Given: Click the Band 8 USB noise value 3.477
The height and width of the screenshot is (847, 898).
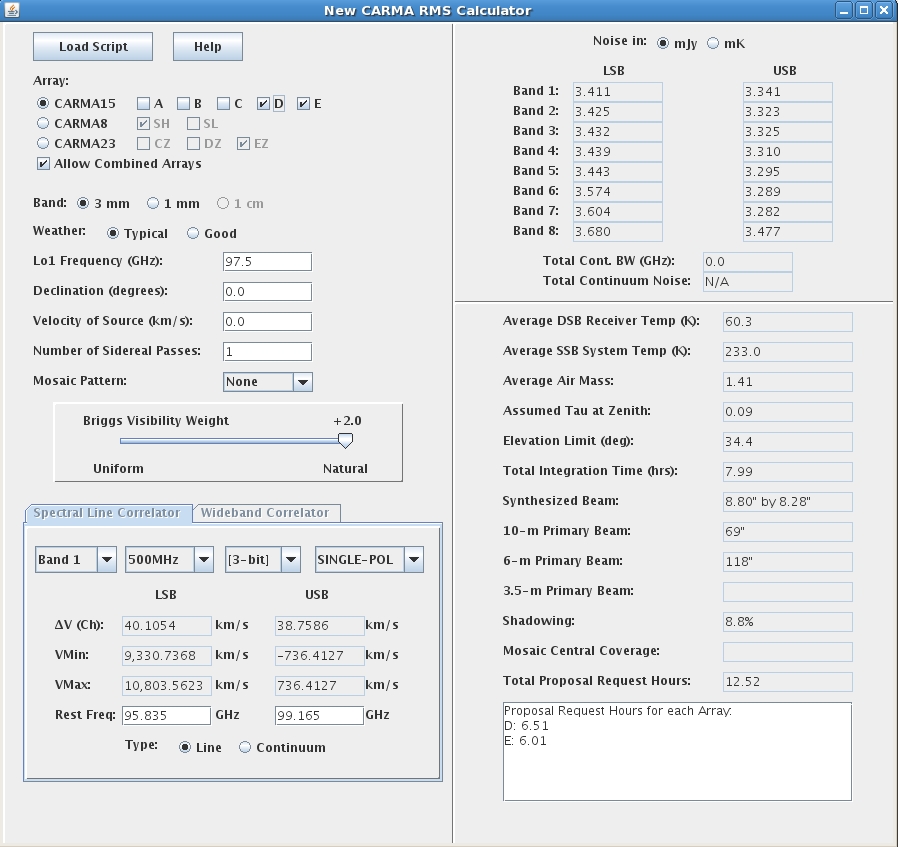Looking at the screenshot, I should (x=787, y=232).
